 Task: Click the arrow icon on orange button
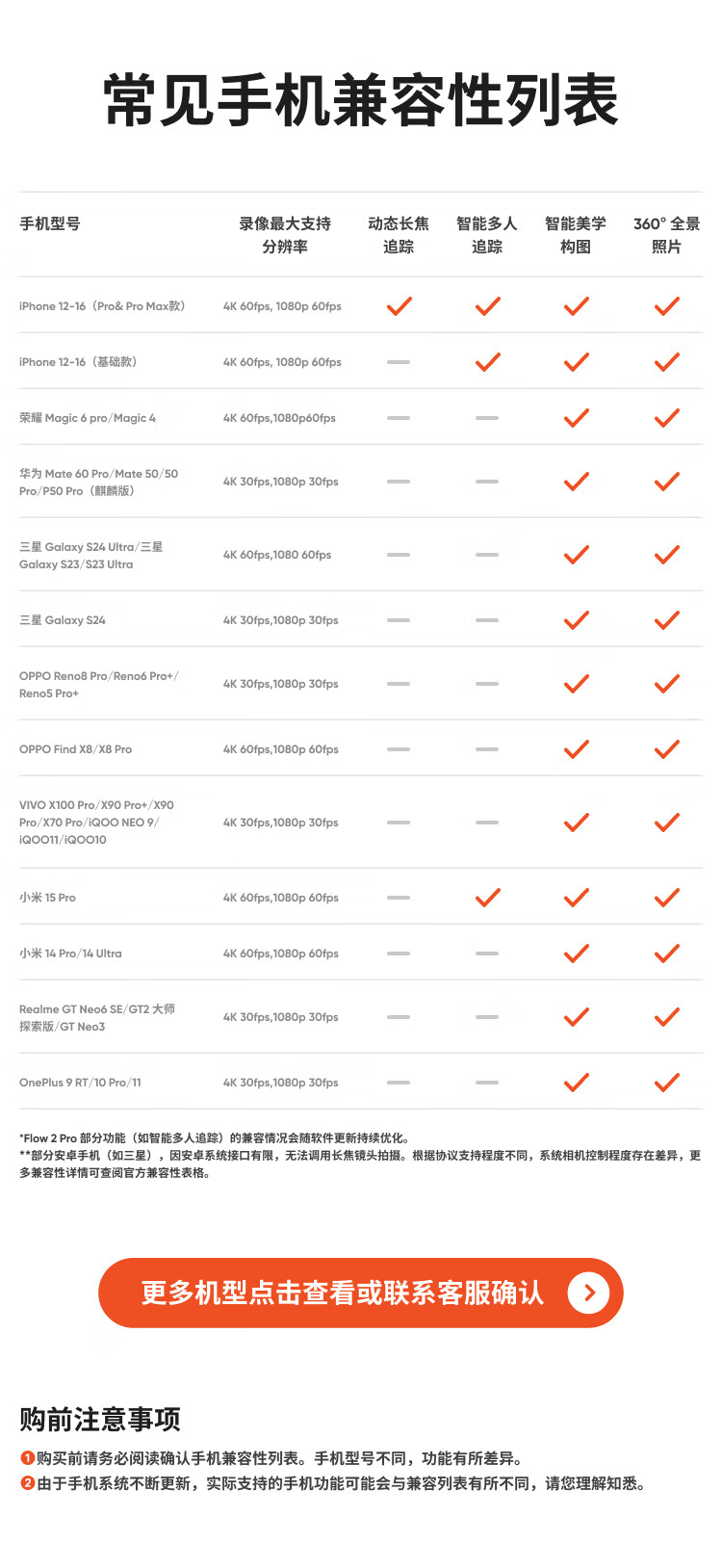pyautogui.click(x=588, y=1293)
